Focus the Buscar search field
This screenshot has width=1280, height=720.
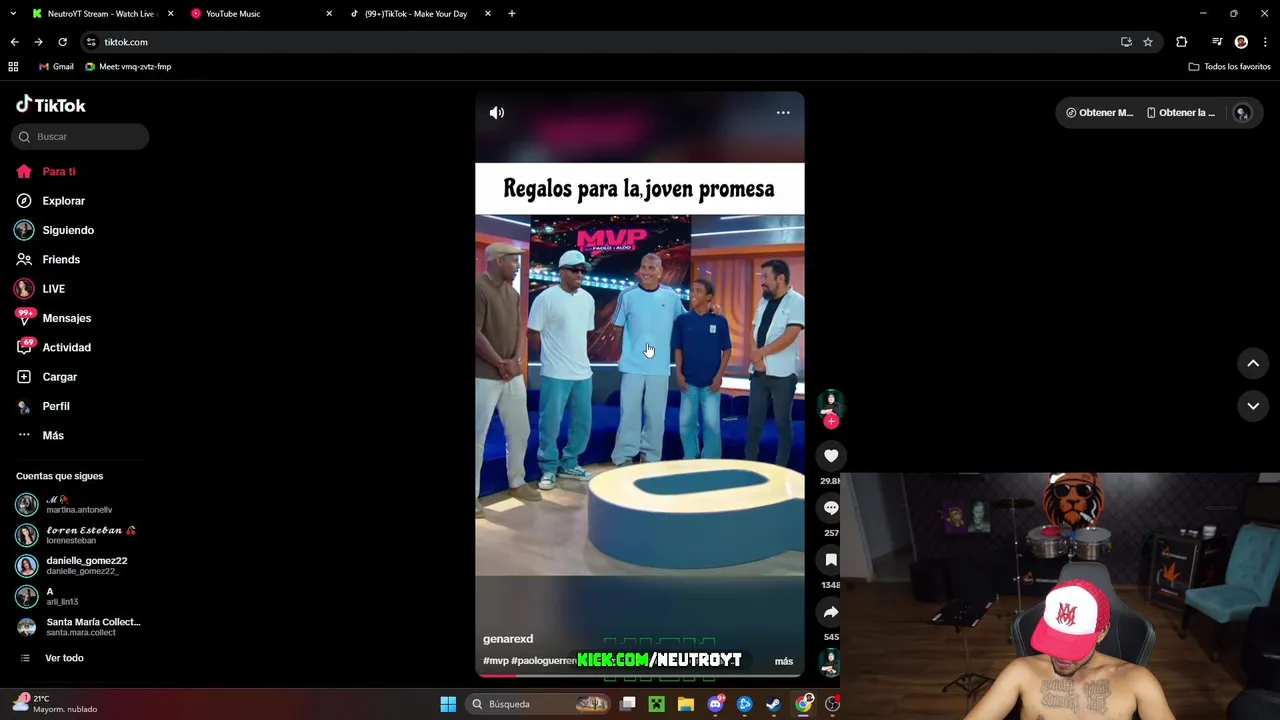click(80, 137)
